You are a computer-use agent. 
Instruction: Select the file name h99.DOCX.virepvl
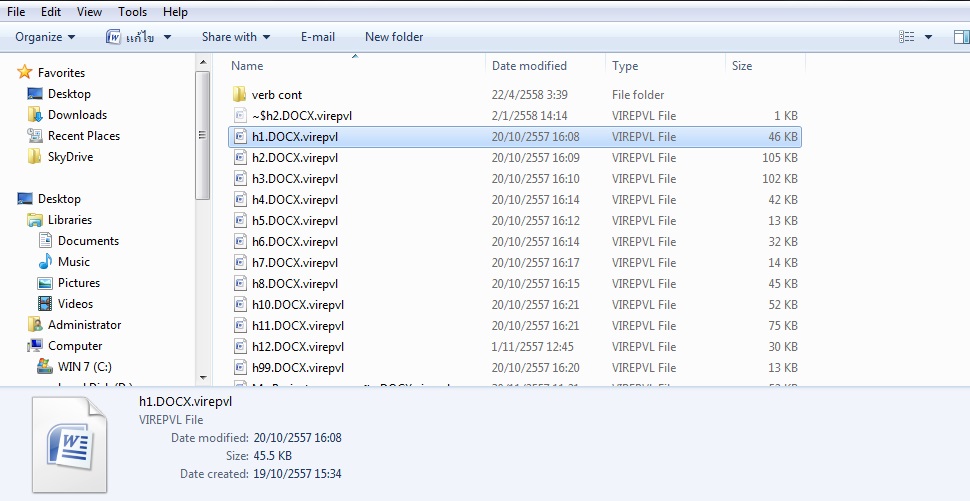[298, 368]
